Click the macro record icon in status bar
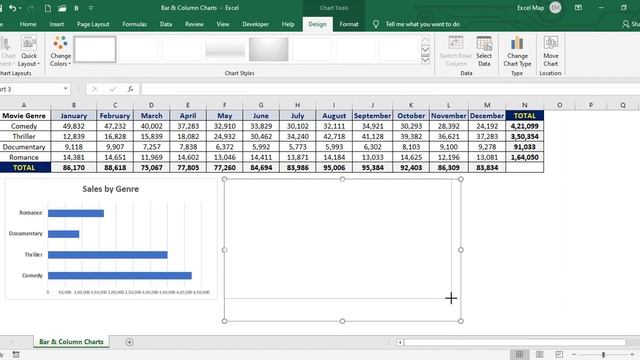The image size is (640, 360). (x=16, y=354)
